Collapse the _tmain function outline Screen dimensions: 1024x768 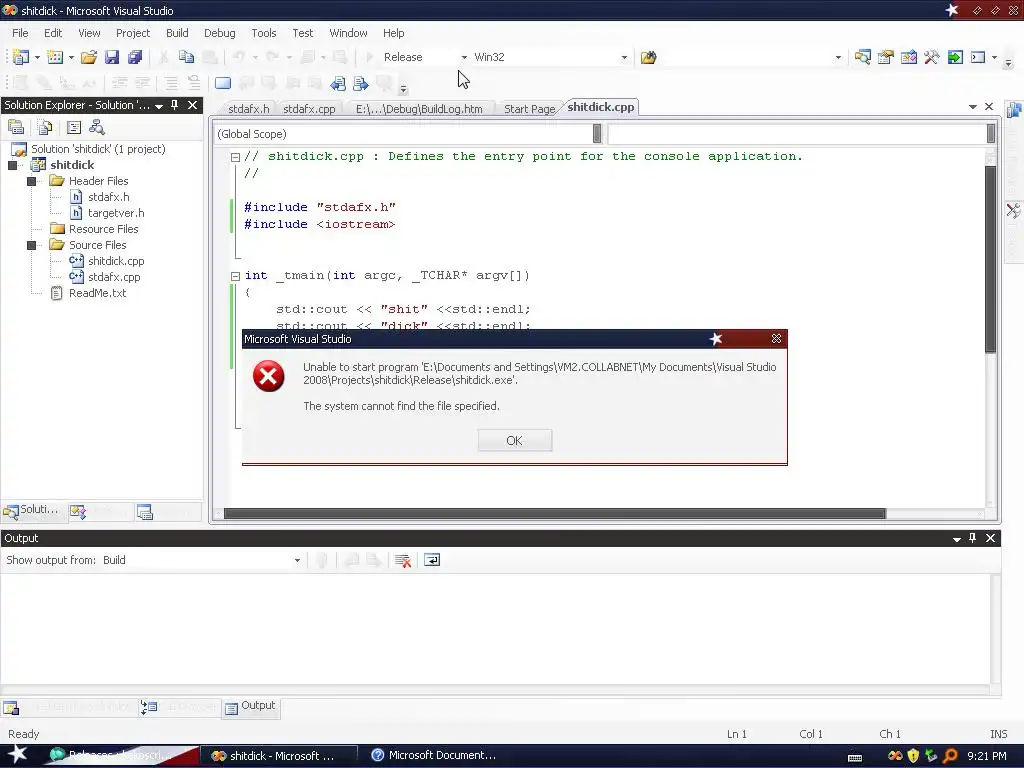[x=235, y=276]
